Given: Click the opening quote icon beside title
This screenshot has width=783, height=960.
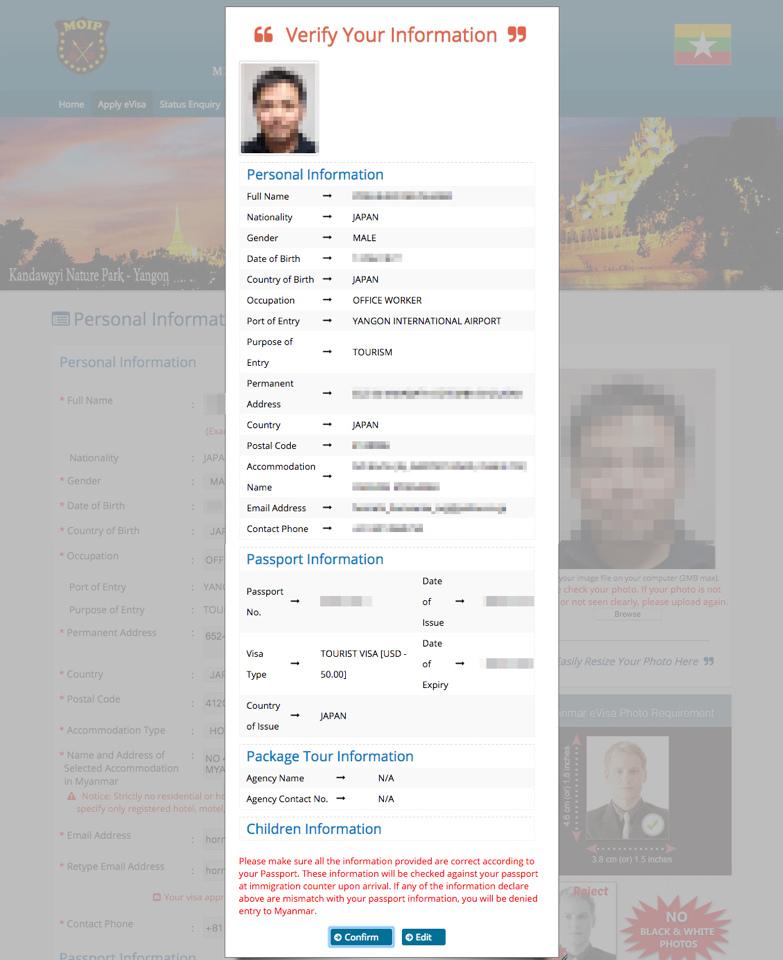Looking at the screenshot, I should (263, 36).
